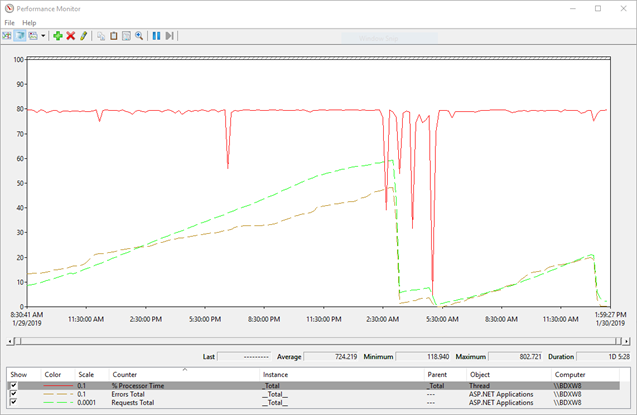The height and width of the screenshot is (415, 637).
Task: Click the time range scrollbar track
Action: click(318, 341)
